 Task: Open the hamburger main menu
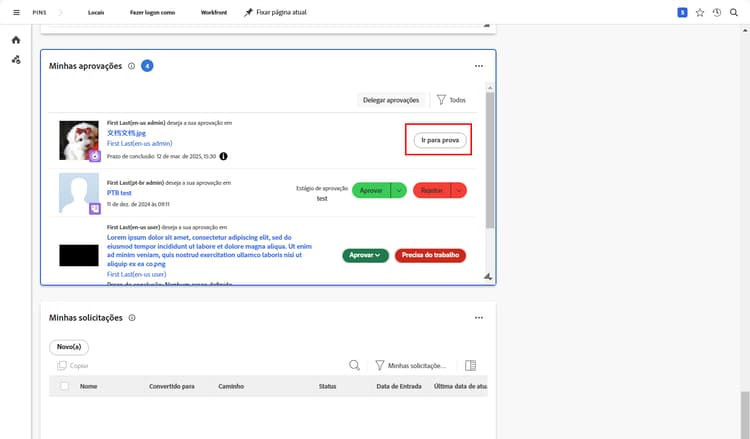(16, 12)
